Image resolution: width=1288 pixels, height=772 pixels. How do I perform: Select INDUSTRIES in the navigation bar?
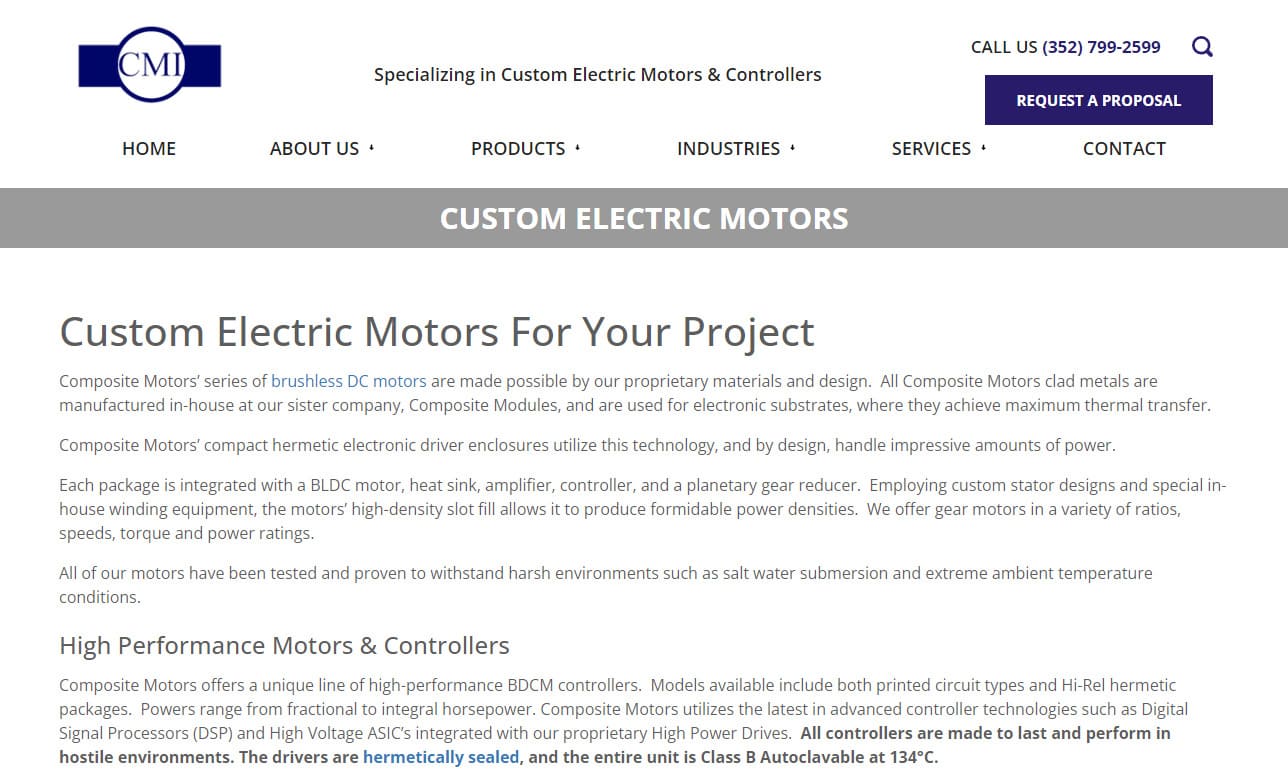click(729, 148)
